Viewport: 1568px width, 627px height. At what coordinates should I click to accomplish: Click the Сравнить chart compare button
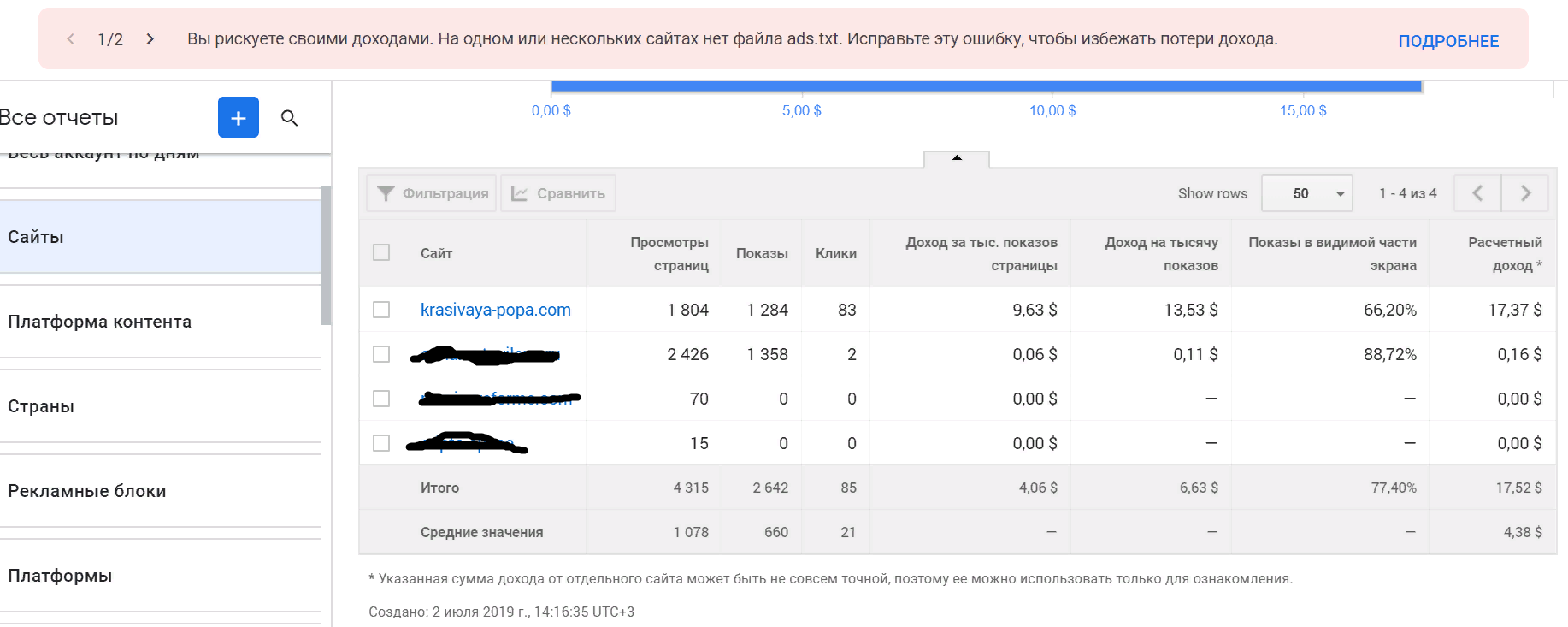click(x=557, y=193)
